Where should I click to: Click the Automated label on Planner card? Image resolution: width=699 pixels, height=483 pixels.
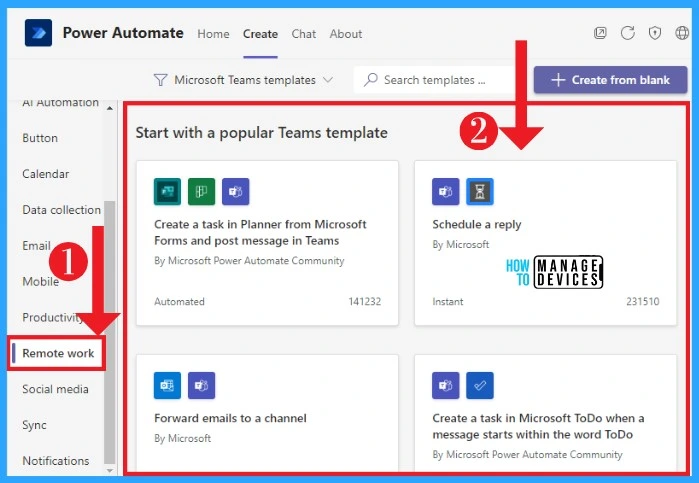click(x=179, y=301)
